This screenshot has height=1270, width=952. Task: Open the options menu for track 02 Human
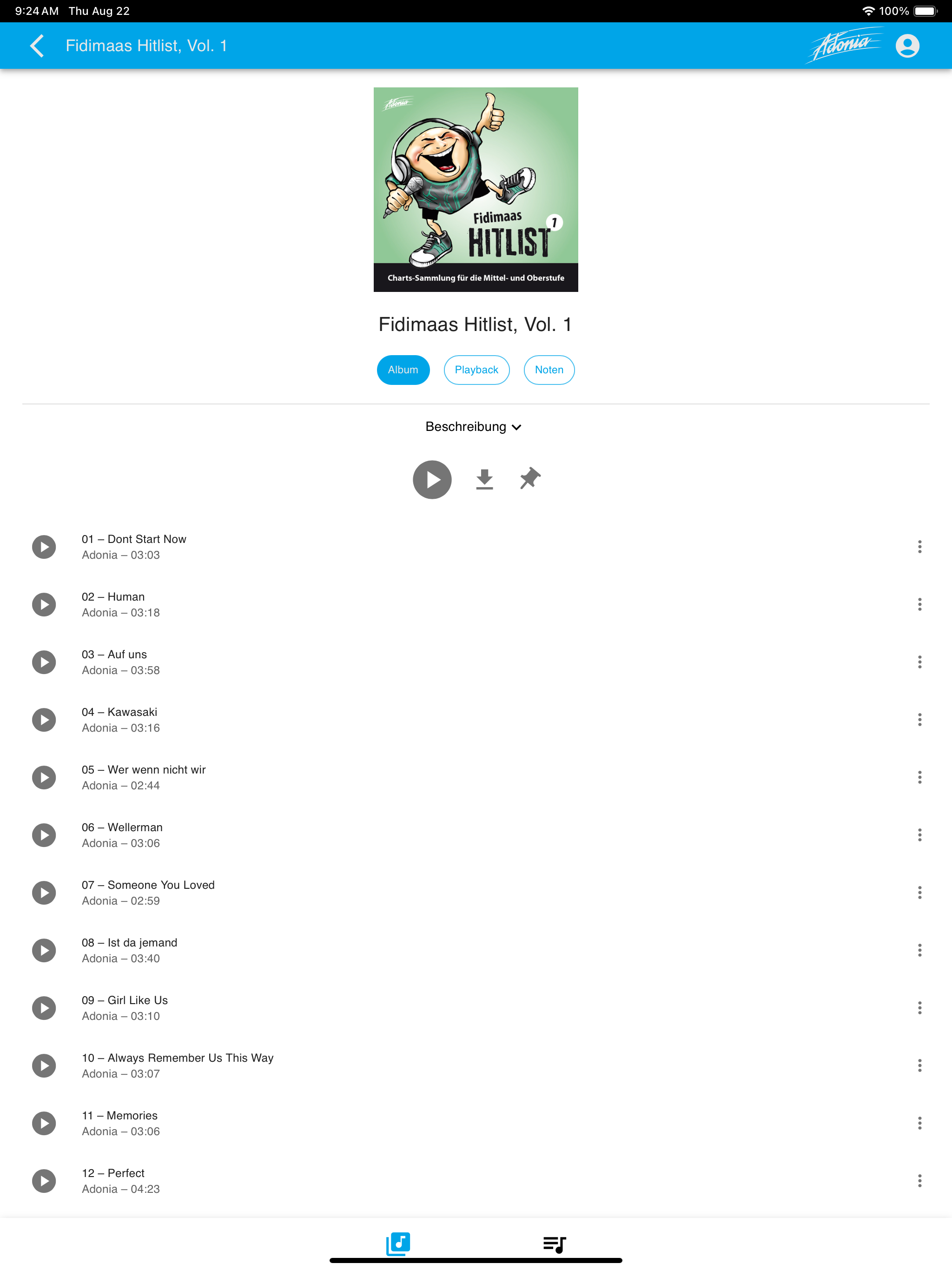click(920, 604)
